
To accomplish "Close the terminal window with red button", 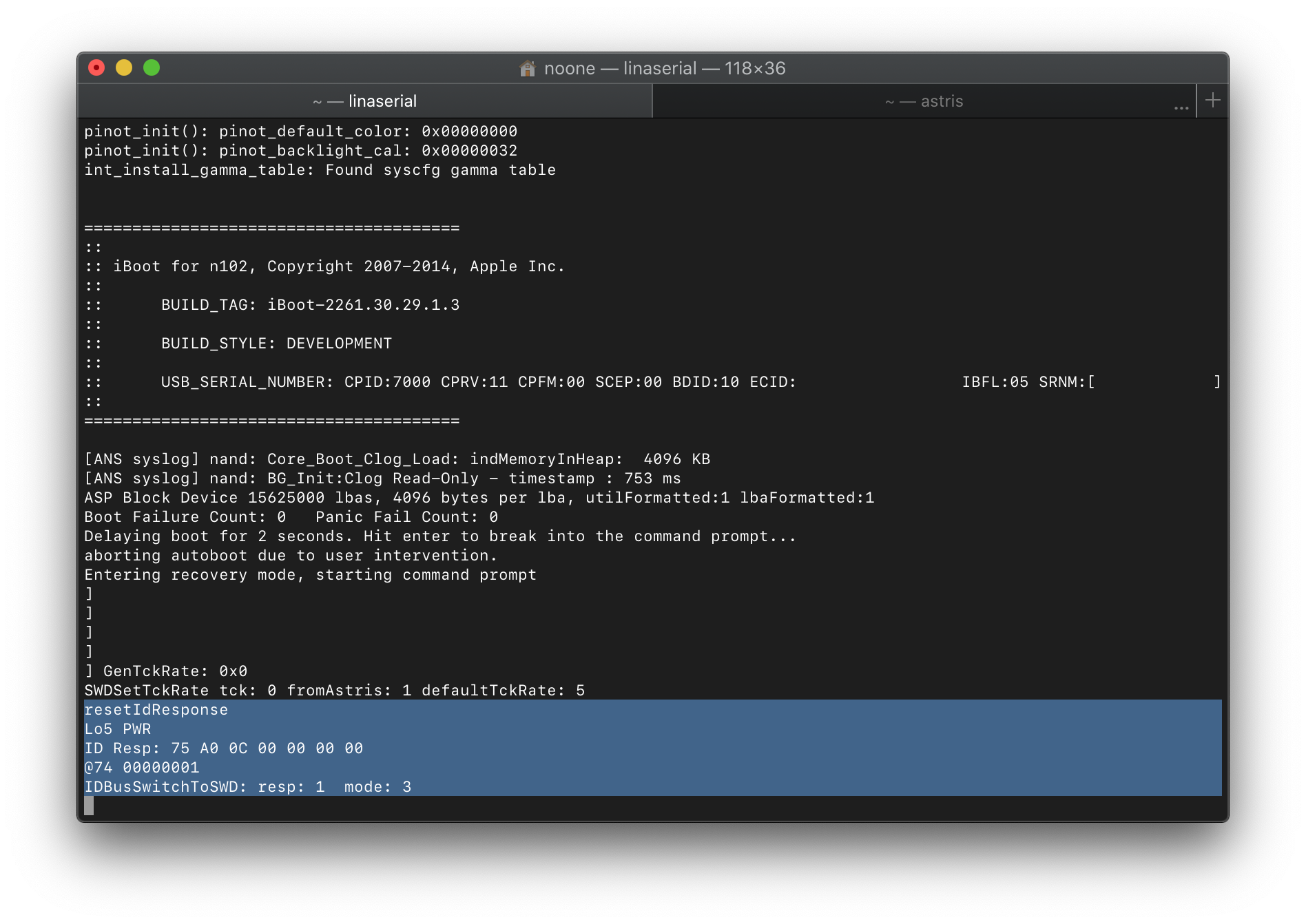I will pos(96,67).
